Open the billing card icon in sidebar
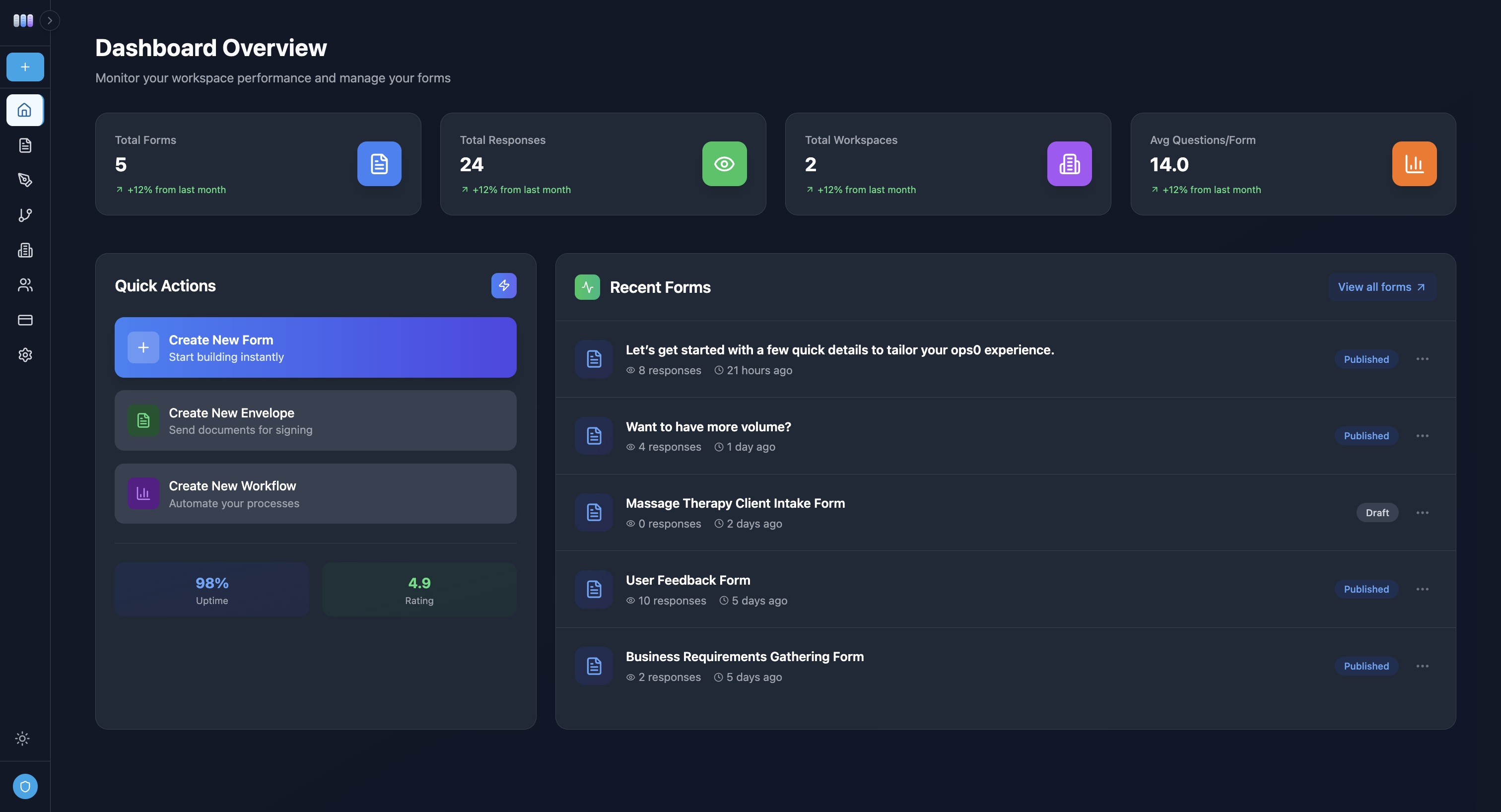 click(25, 320)
